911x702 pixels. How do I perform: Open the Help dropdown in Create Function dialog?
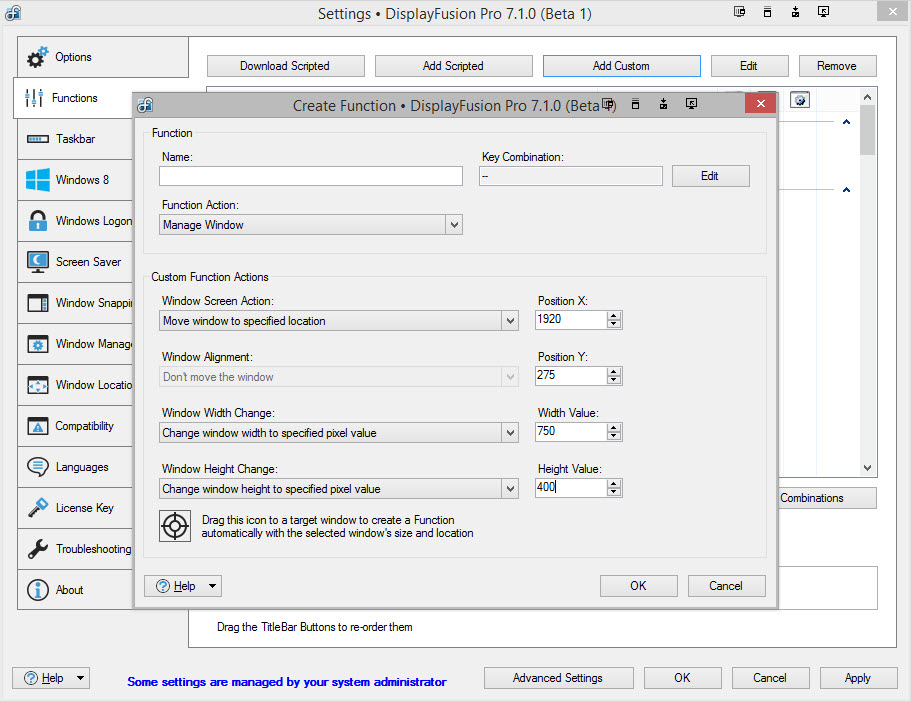pyautogui.click(x=182, y=586)
